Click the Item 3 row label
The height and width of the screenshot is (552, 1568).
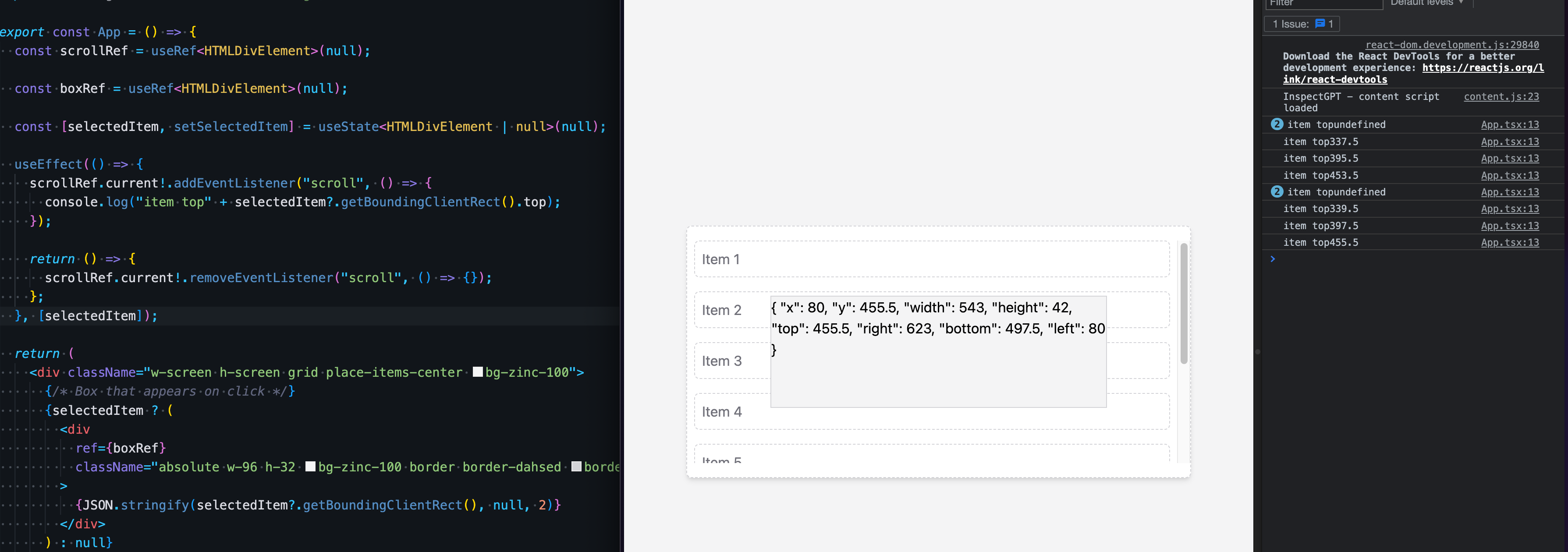coord(721,361)
